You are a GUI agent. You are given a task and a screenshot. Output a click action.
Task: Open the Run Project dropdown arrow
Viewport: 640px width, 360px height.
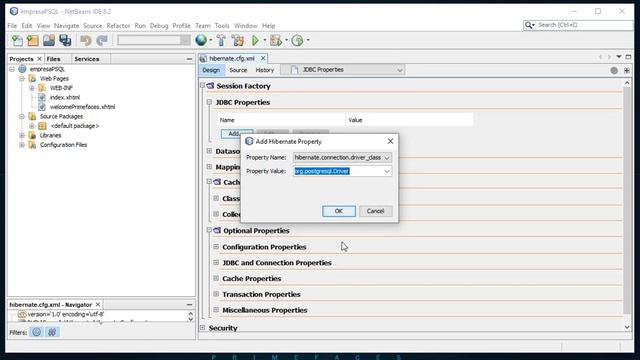(x=264, y=40)
